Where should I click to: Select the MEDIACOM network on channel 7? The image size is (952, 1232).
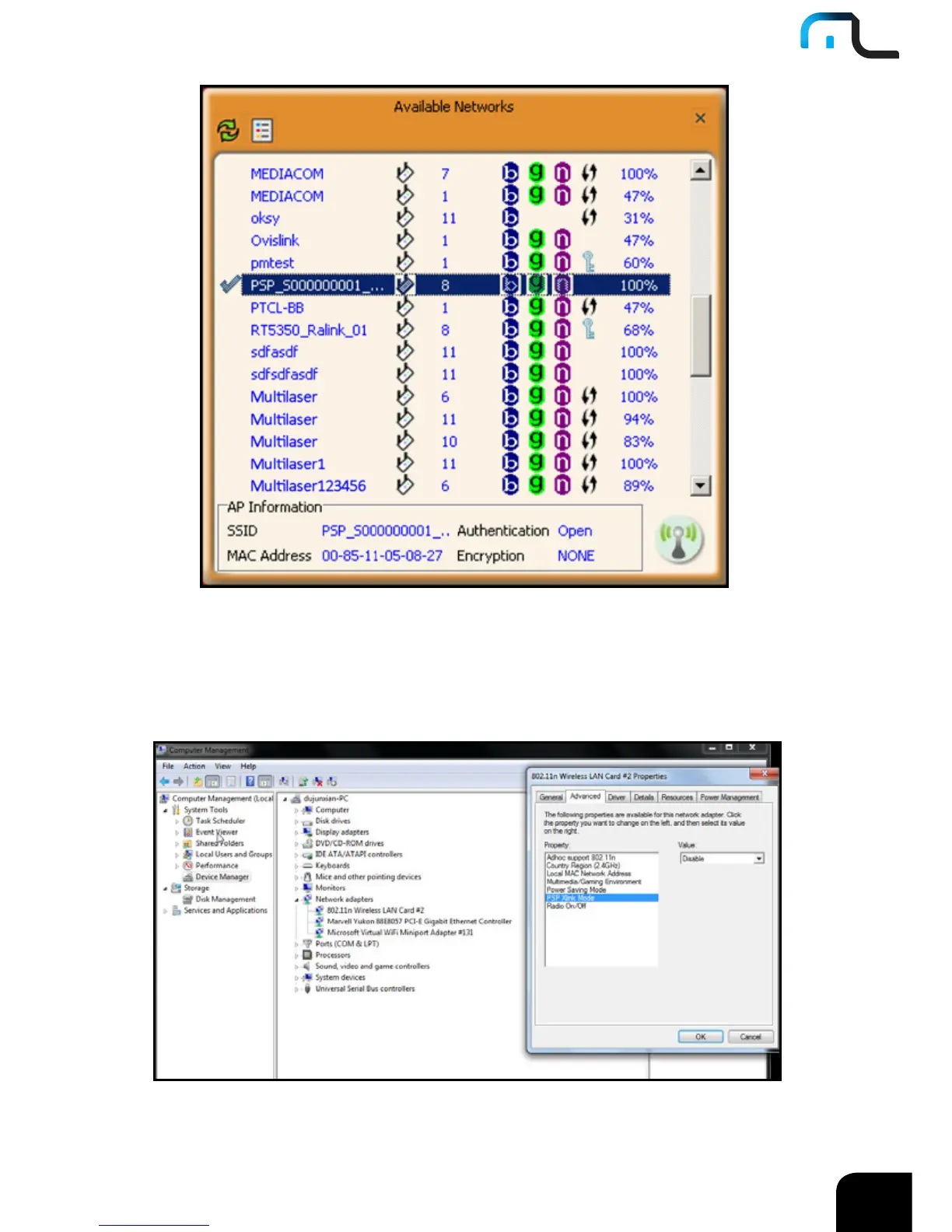tap(453, 173)
